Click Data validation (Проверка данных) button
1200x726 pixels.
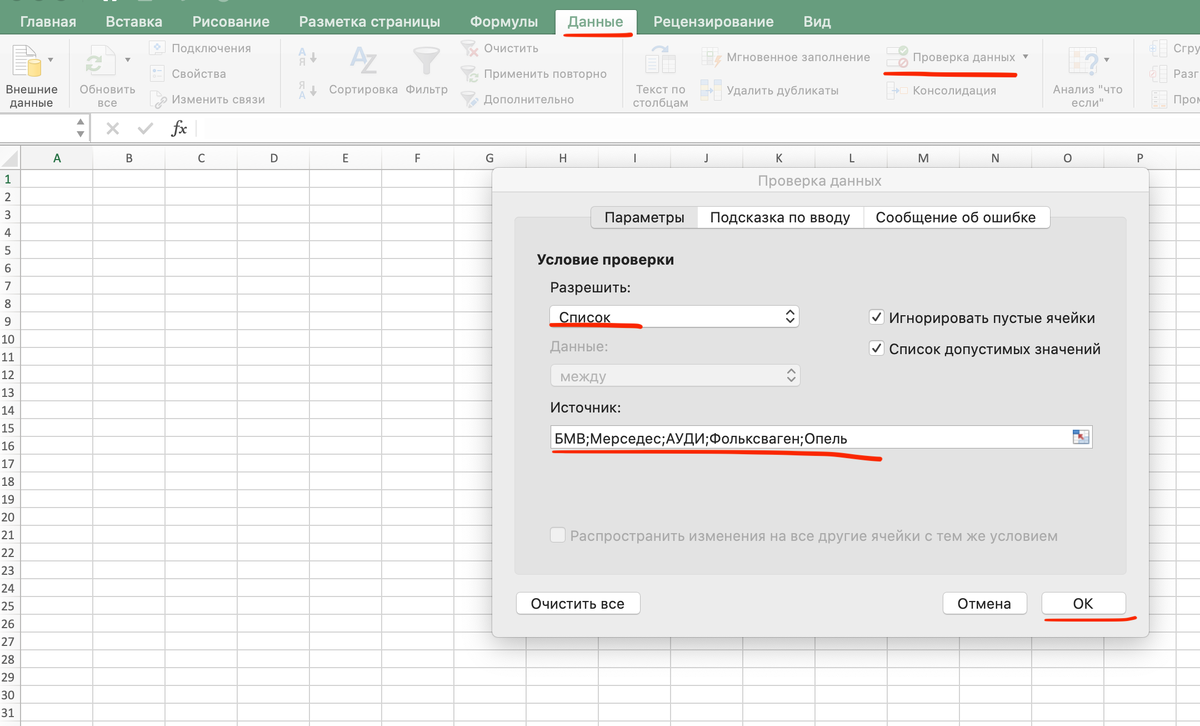click(950, 57)
